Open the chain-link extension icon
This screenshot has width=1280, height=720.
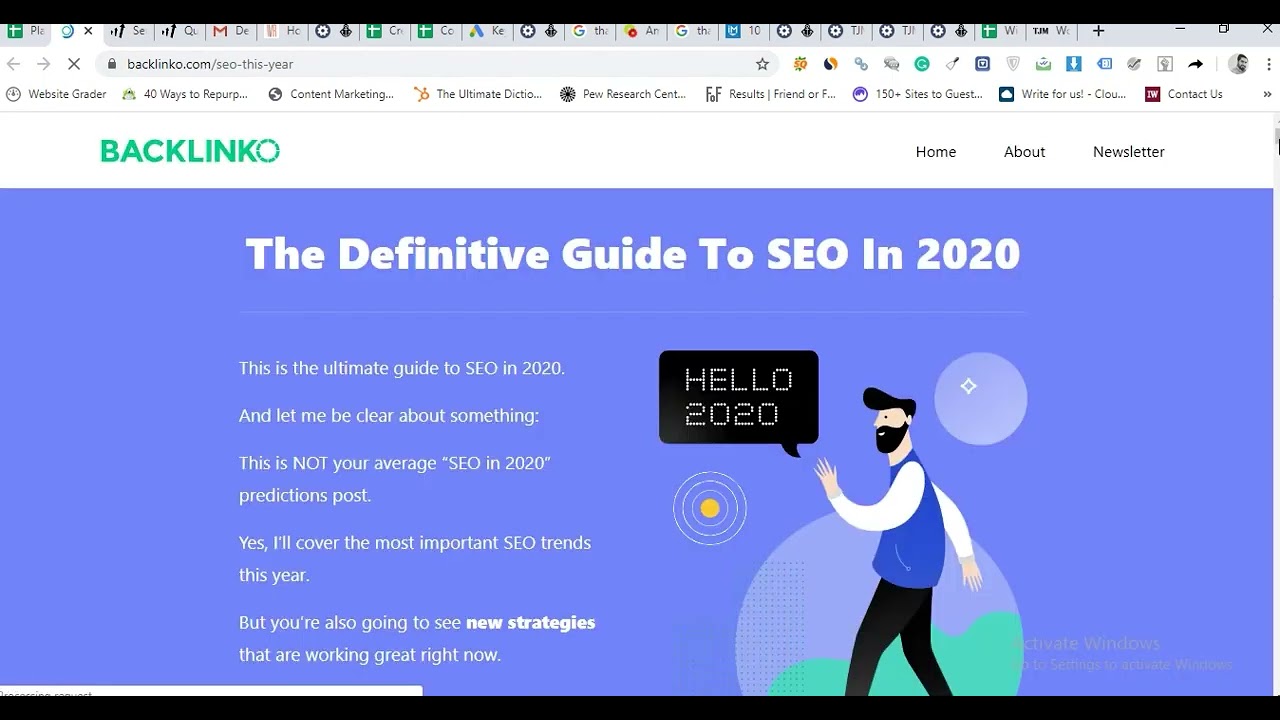(x=861, y=64)
